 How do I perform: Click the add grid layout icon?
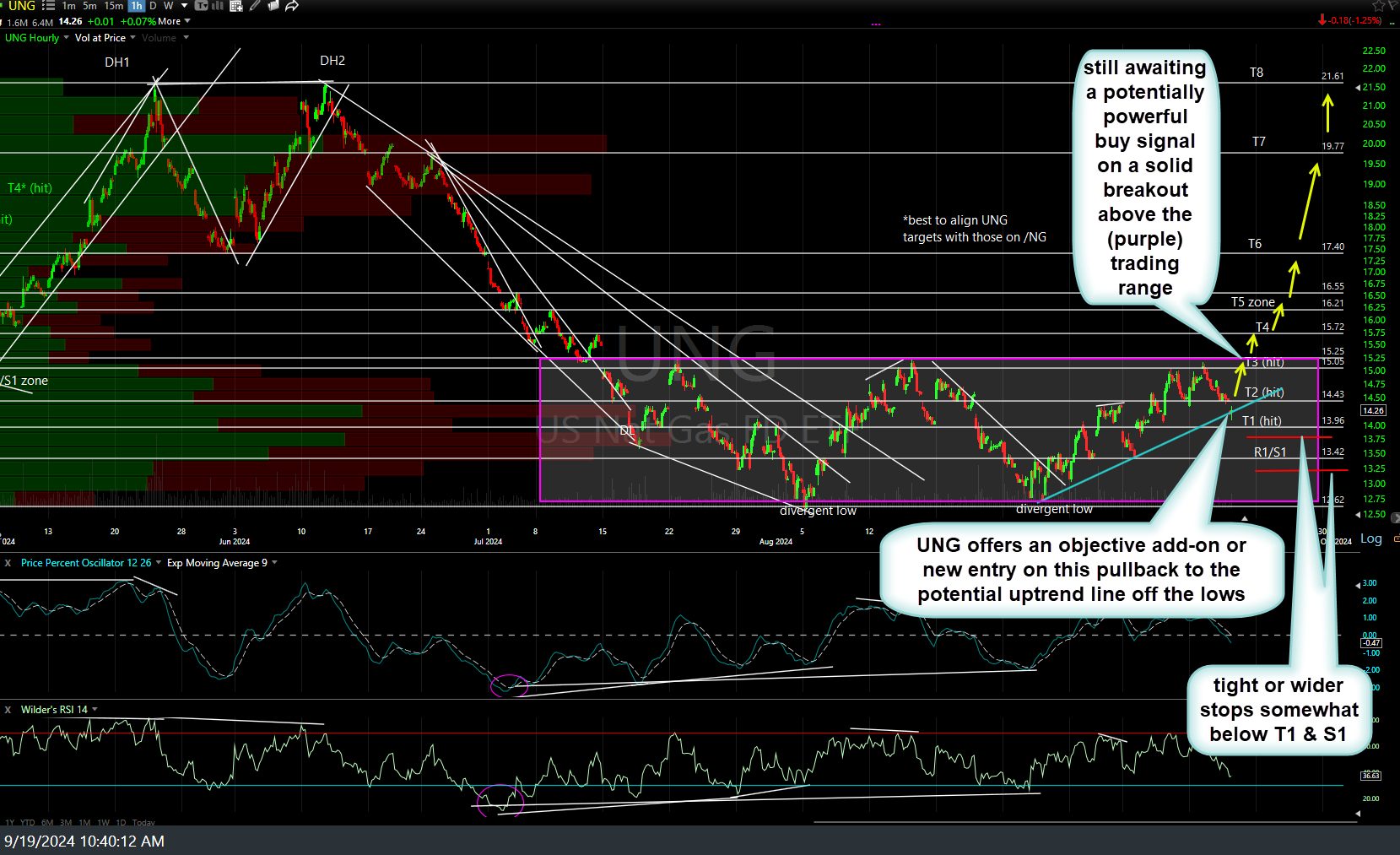point(236,6)
